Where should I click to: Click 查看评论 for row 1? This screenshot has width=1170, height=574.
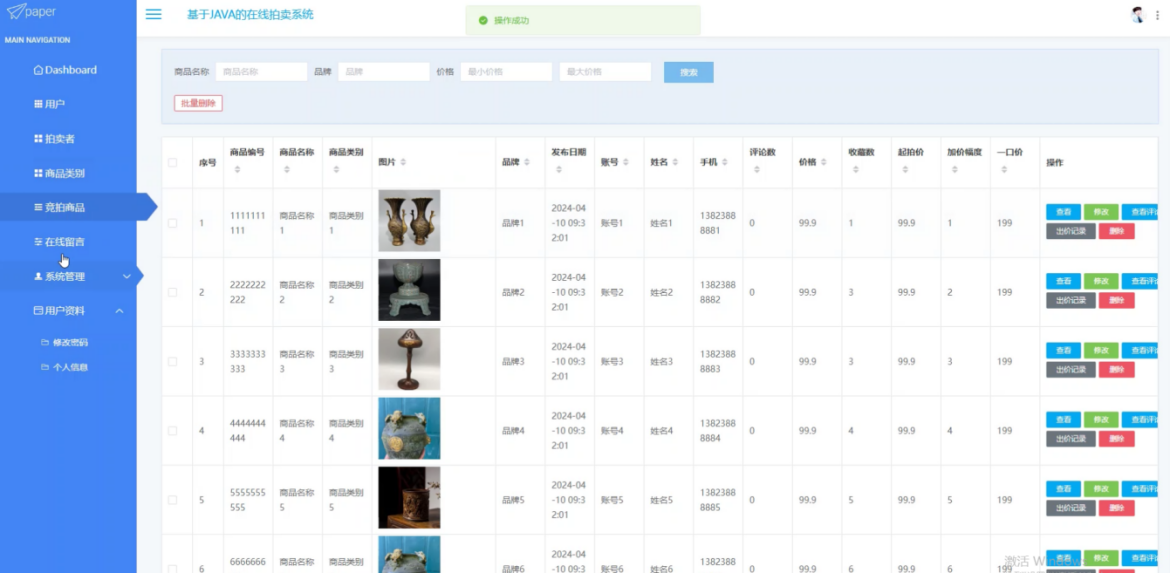(1140, 212)
